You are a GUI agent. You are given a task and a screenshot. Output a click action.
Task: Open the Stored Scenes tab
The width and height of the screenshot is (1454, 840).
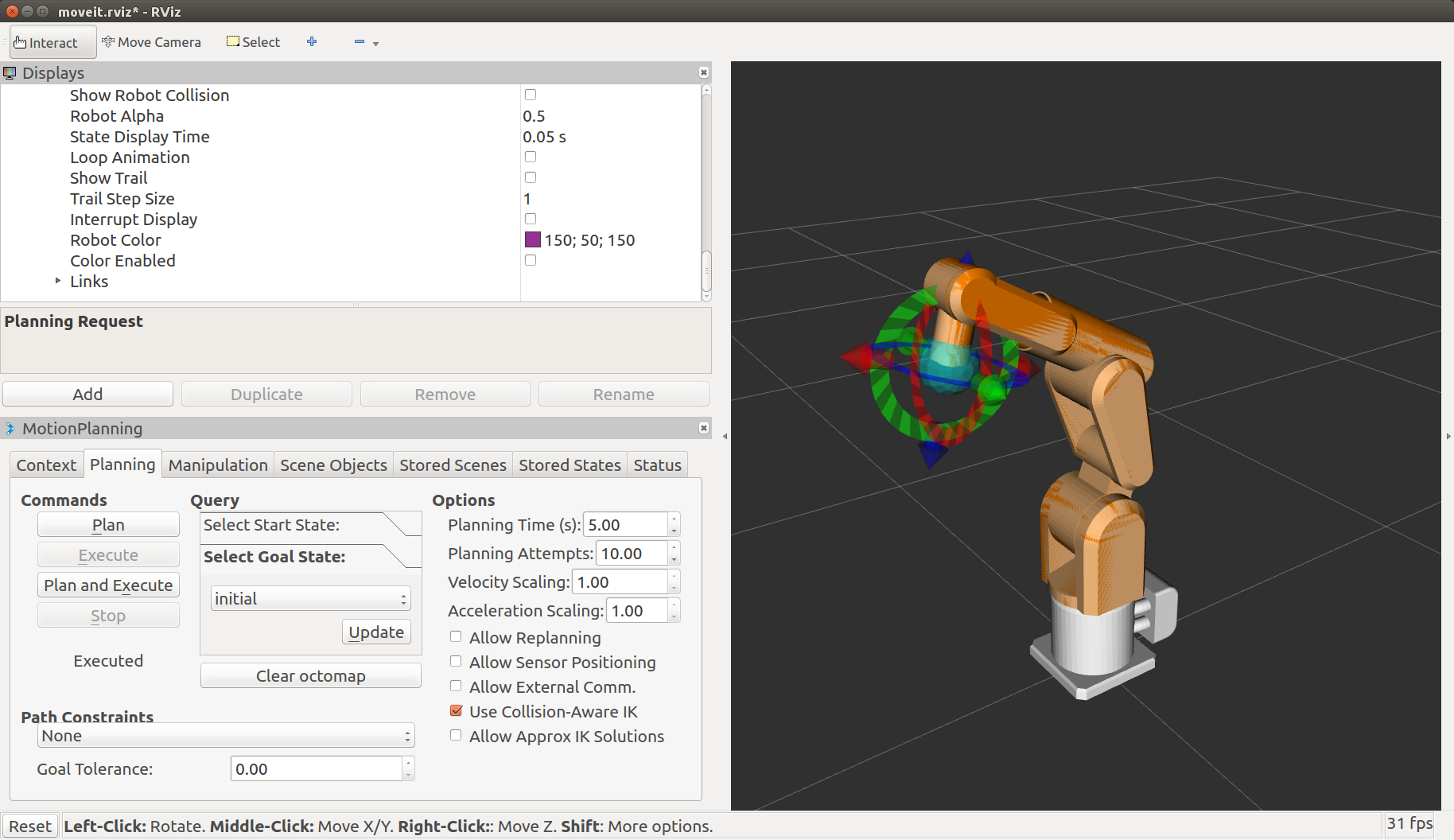453,465
